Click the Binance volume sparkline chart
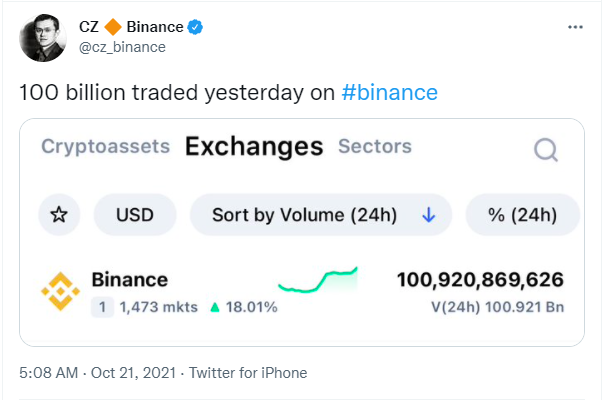The height and width of the screenshot is (400, 603). [x=318, y=280]
